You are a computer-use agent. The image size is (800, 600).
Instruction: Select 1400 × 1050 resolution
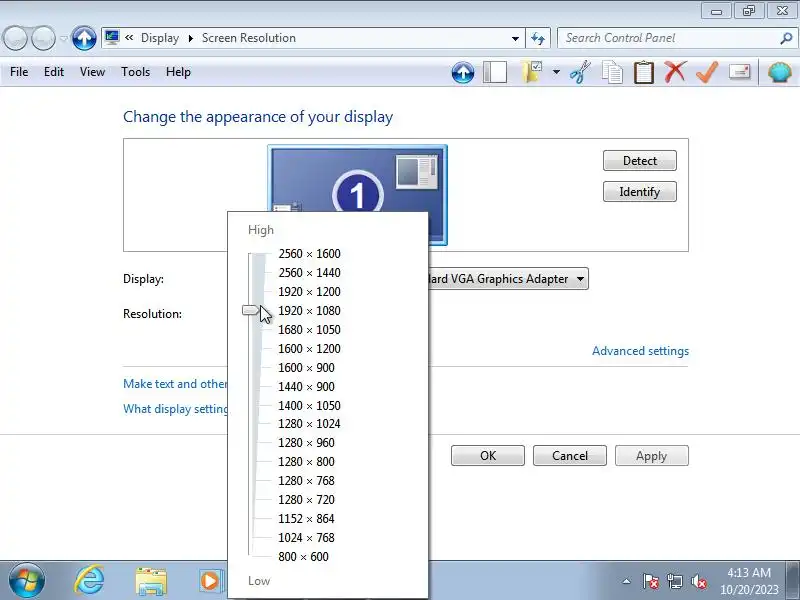(309, 405)
